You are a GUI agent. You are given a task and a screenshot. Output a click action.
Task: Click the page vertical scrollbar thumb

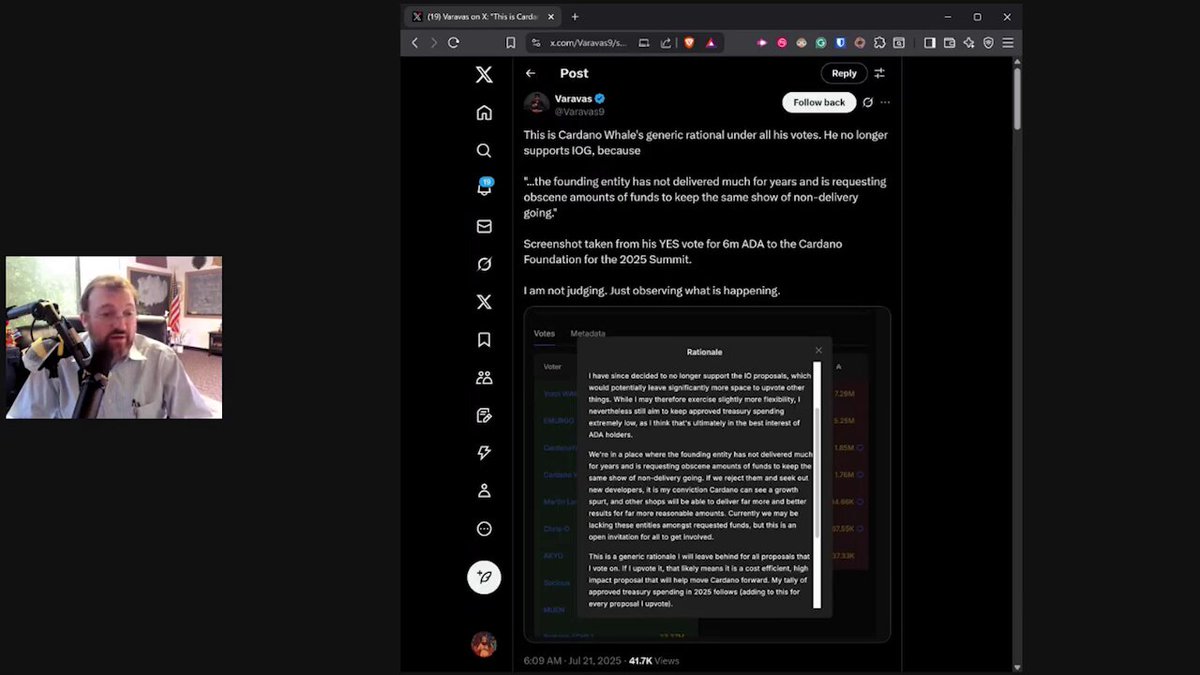(1017, 98)
